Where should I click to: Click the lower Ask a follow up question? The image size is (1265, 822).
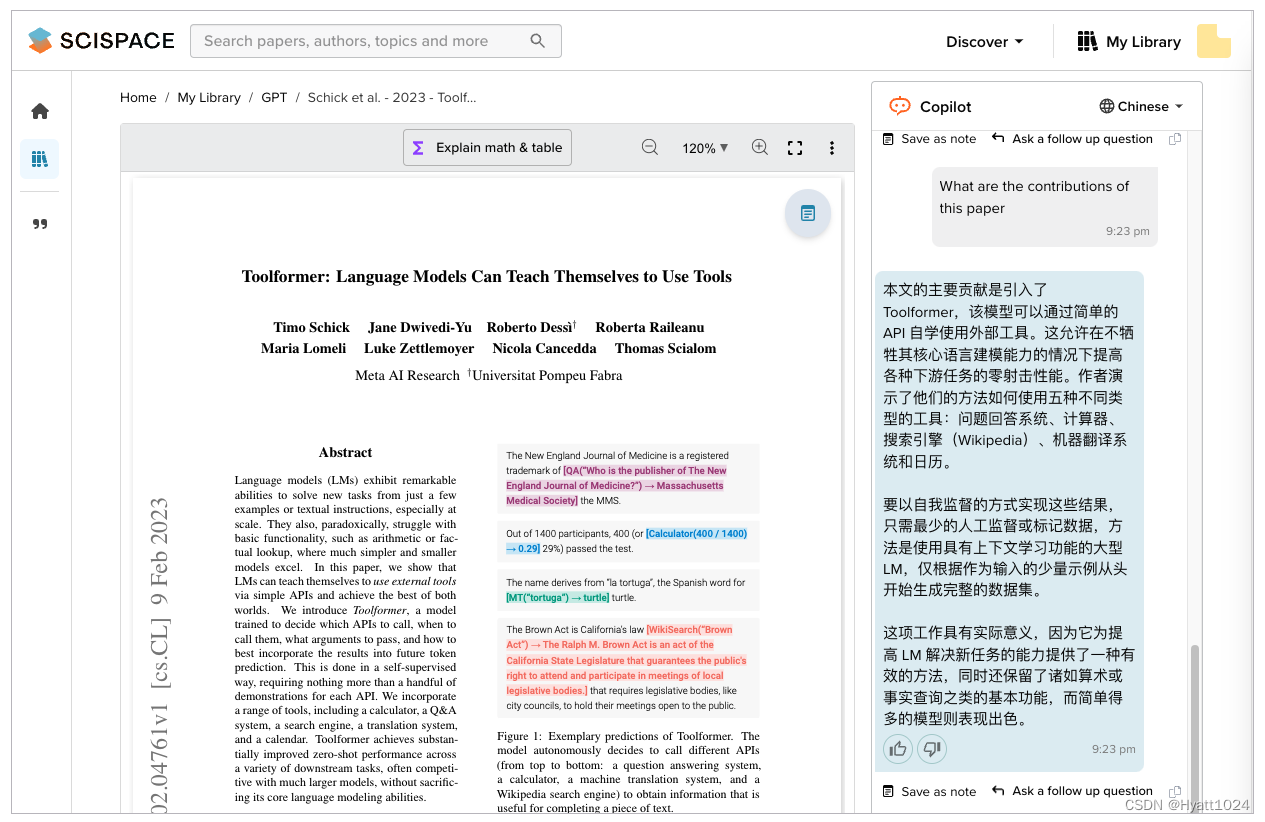point(1072,791)
